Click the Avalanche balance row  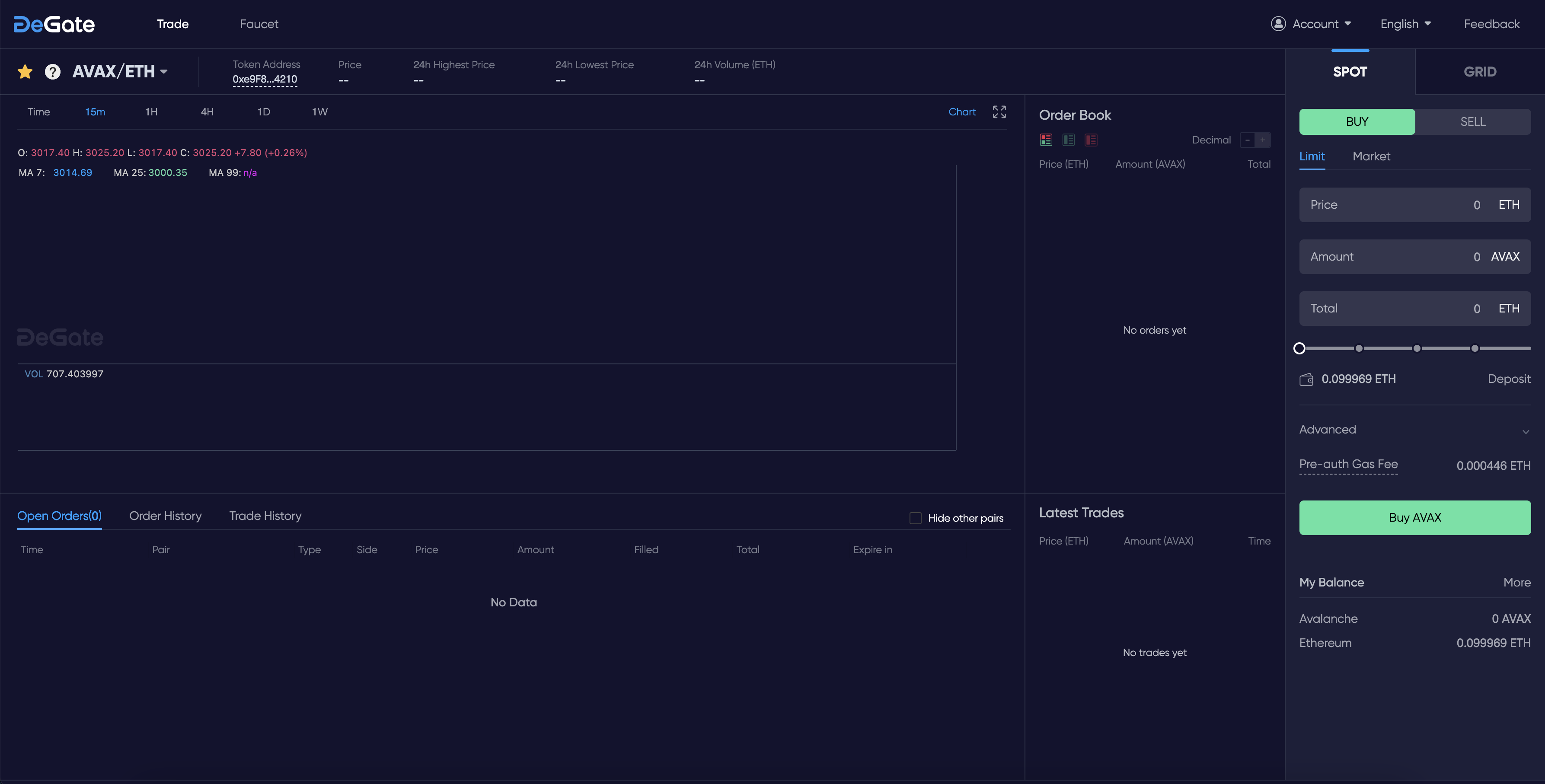(x=1414, y=618)
